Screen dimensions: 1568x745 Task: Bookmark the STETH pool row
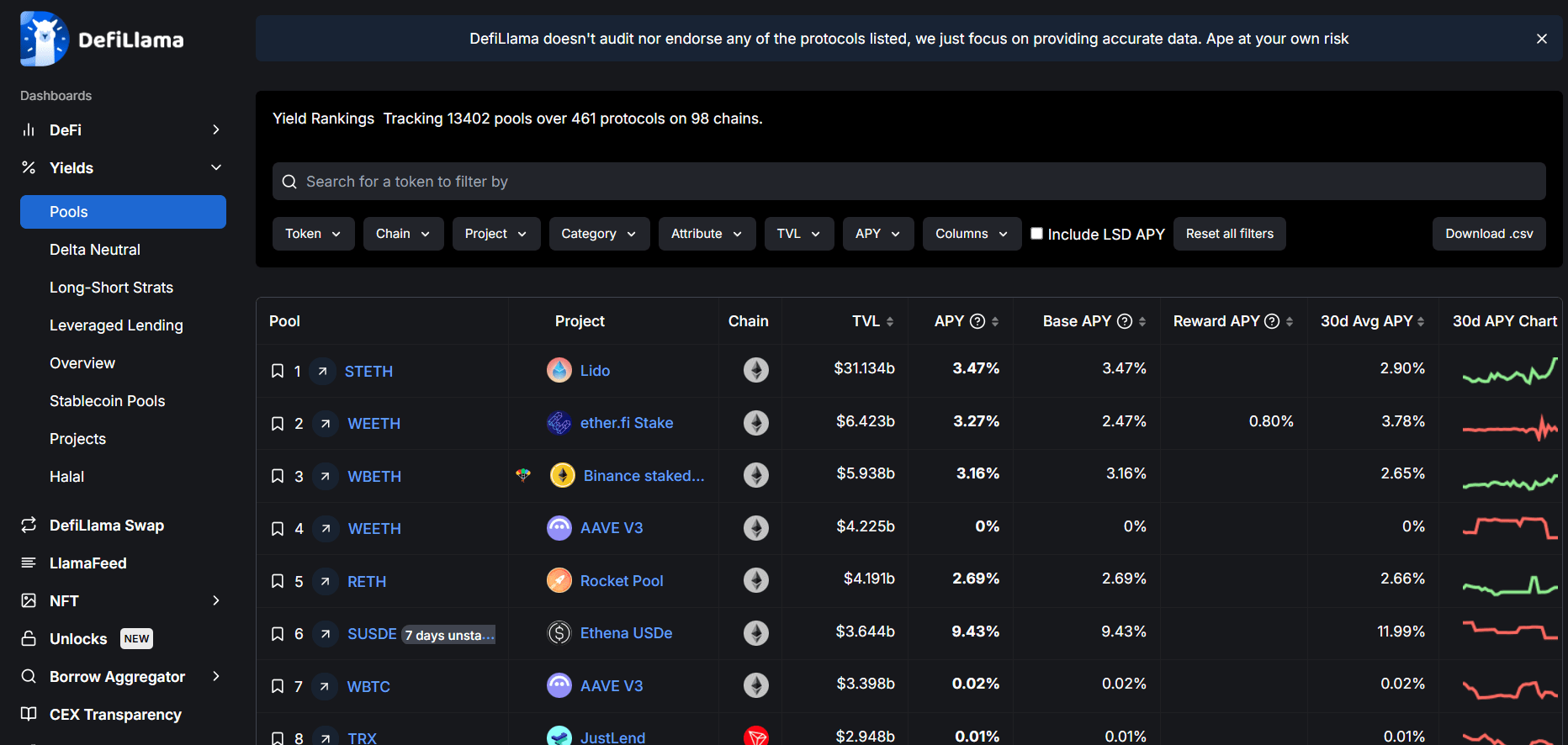click(278, 371)
